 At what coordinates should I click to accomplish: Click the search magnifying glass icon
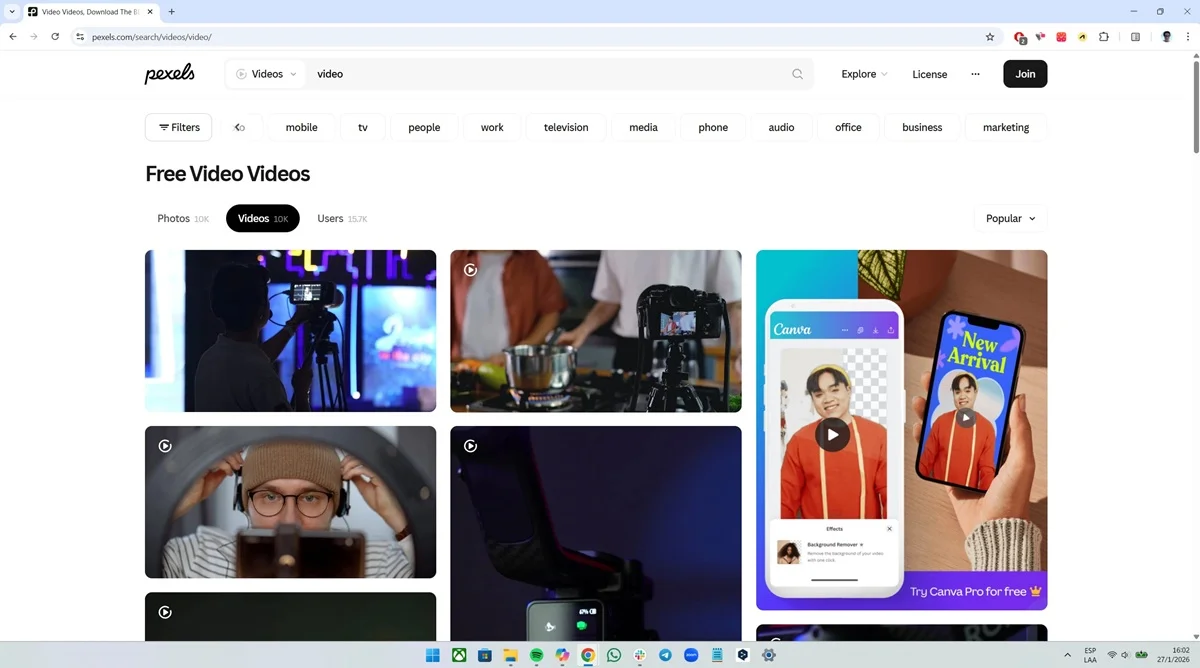coord(797,73)
